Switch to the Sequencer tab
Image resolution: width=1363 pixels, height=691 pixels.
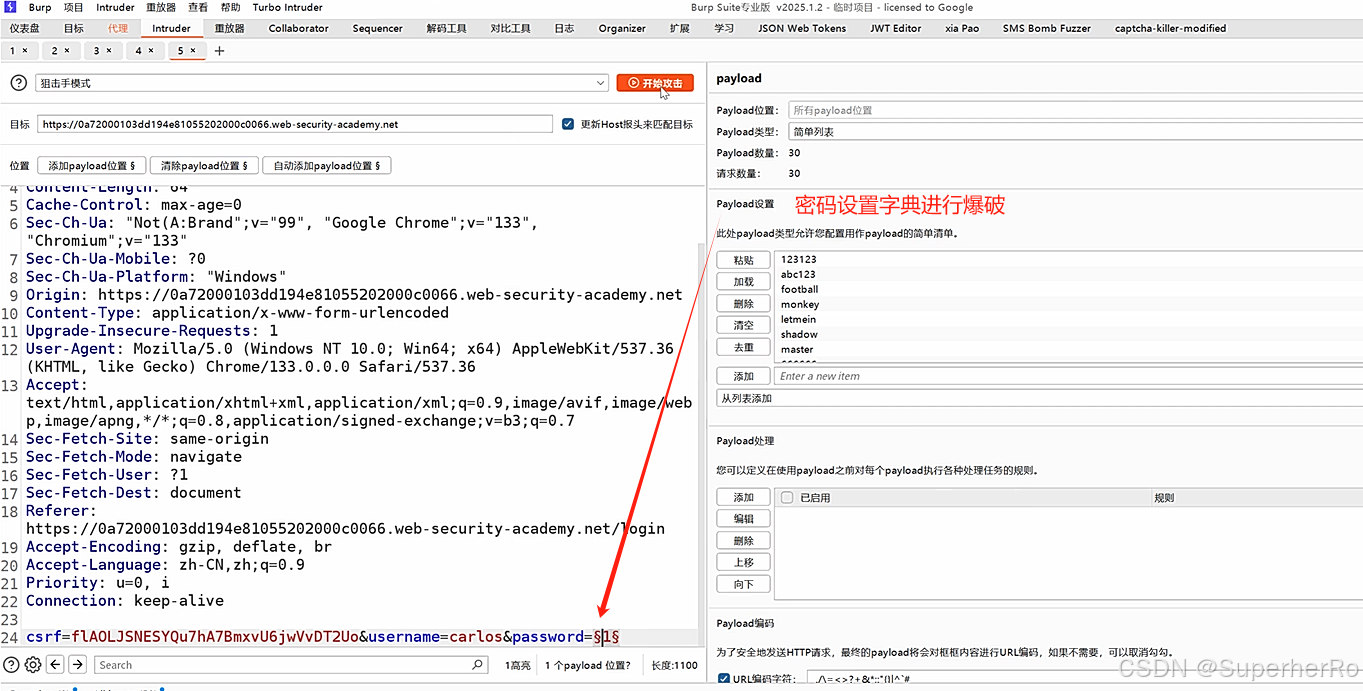(x=377, y=28)
